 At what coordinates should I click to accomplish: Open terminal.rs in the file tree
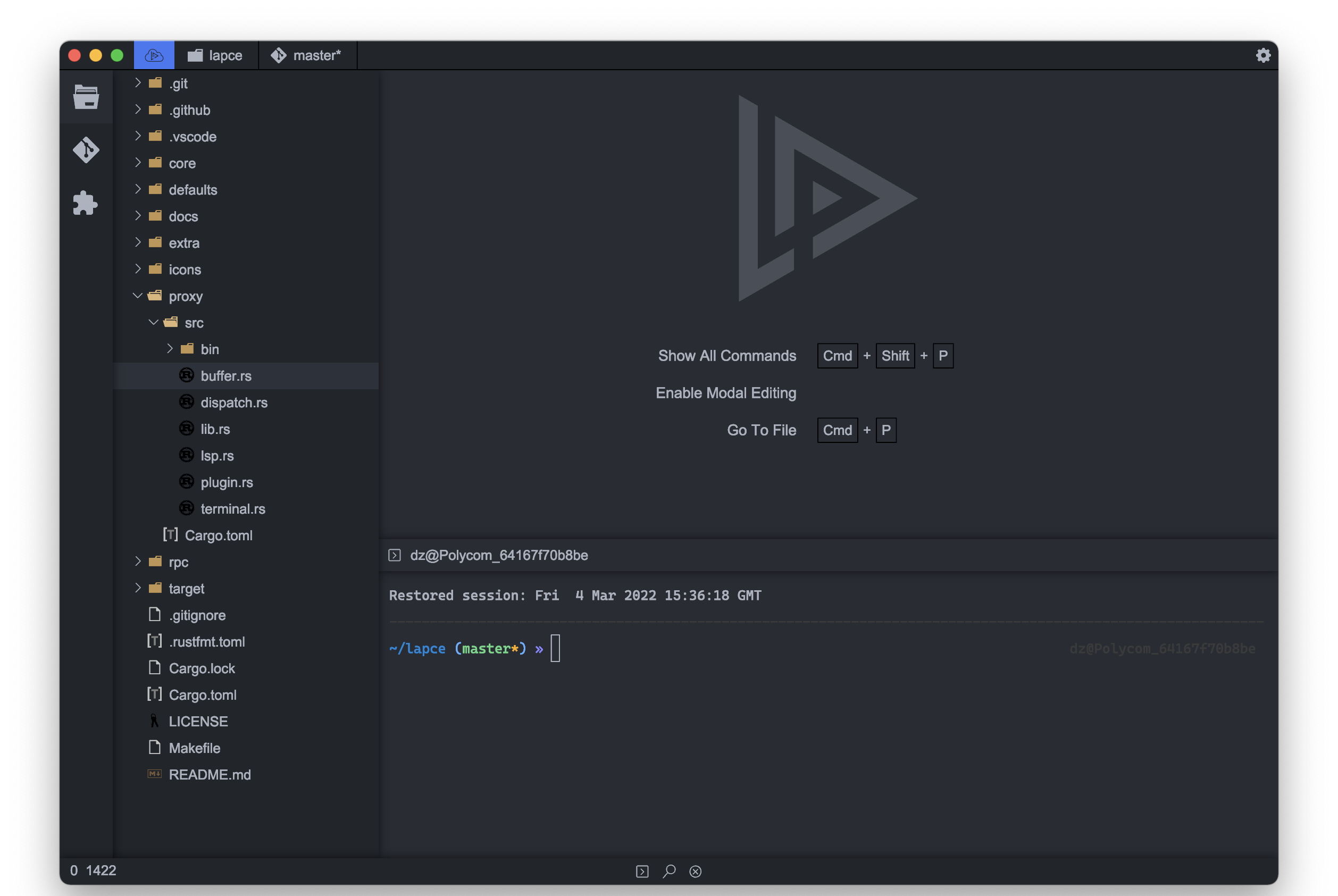click(246, 508)
